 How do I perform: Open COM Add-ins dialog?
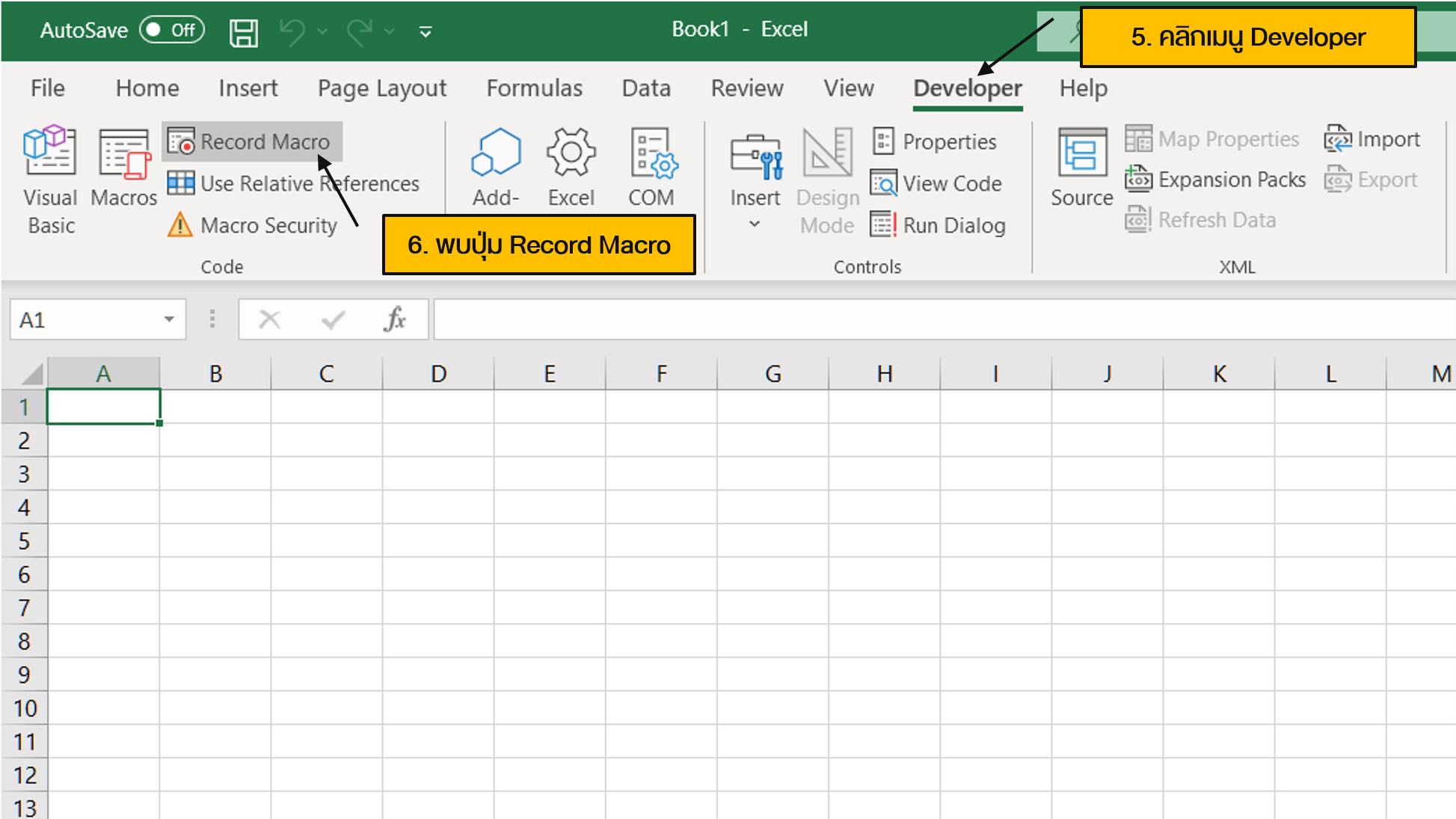pos(651,169)
